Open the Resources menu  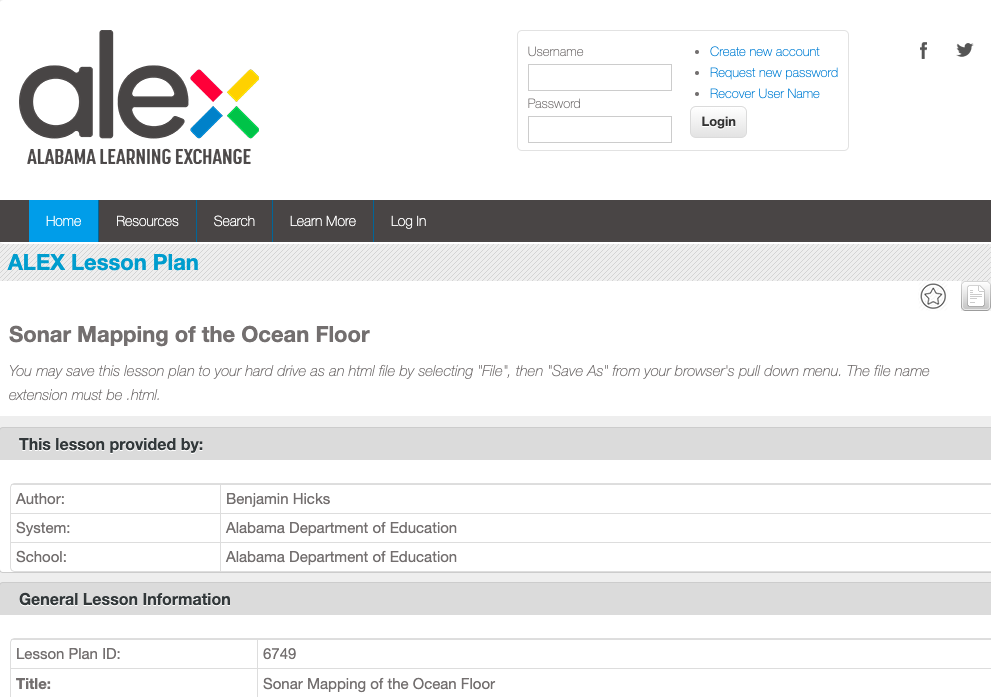tap(147, 221)
